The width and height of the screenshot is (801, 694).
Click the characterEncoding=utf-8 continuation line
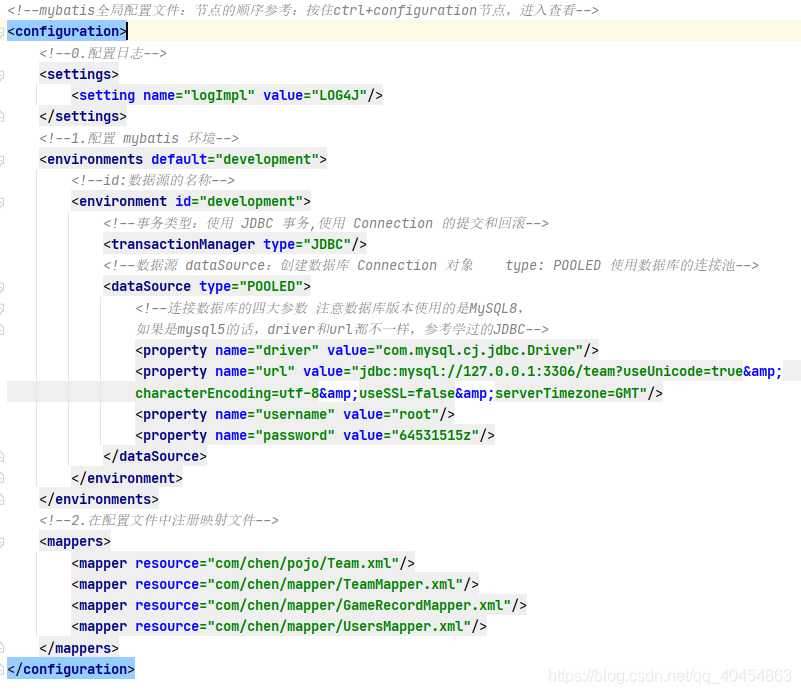click(x=399, y=394)
